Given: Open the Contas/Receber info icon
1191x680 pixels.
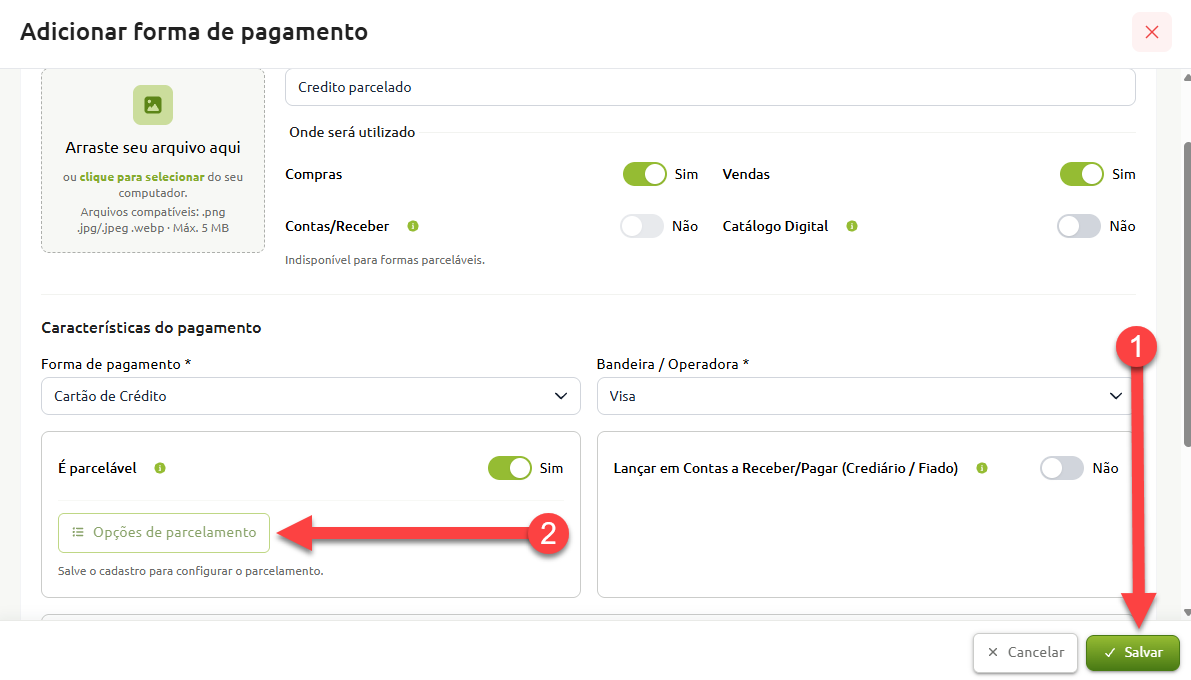Looking at the screenshot, I should point(413,226).
